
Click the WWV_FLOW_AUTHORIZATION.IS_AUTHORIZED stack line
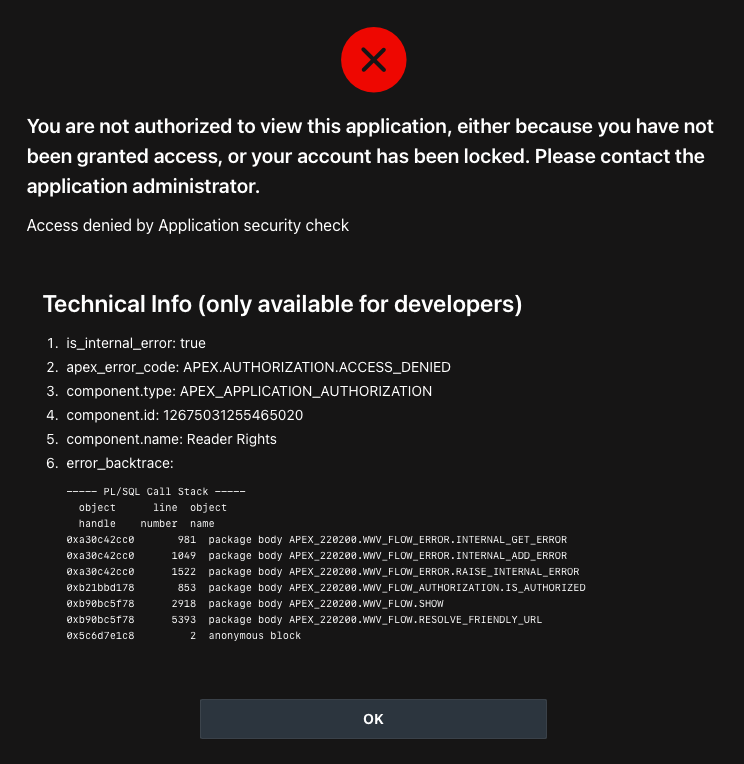coord(325,588)
